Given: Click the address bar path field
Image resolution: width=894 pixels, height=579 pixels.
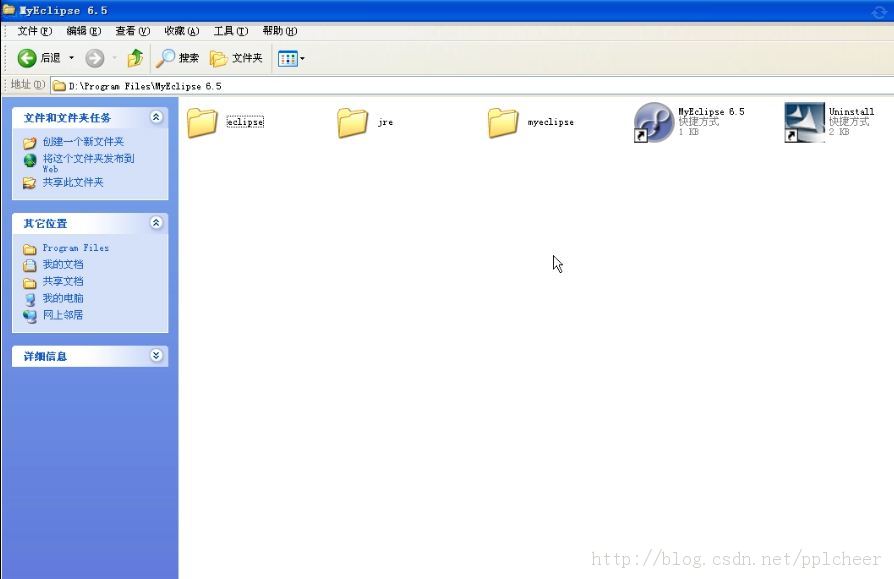Looking at the screenshot, I should 472,86.
